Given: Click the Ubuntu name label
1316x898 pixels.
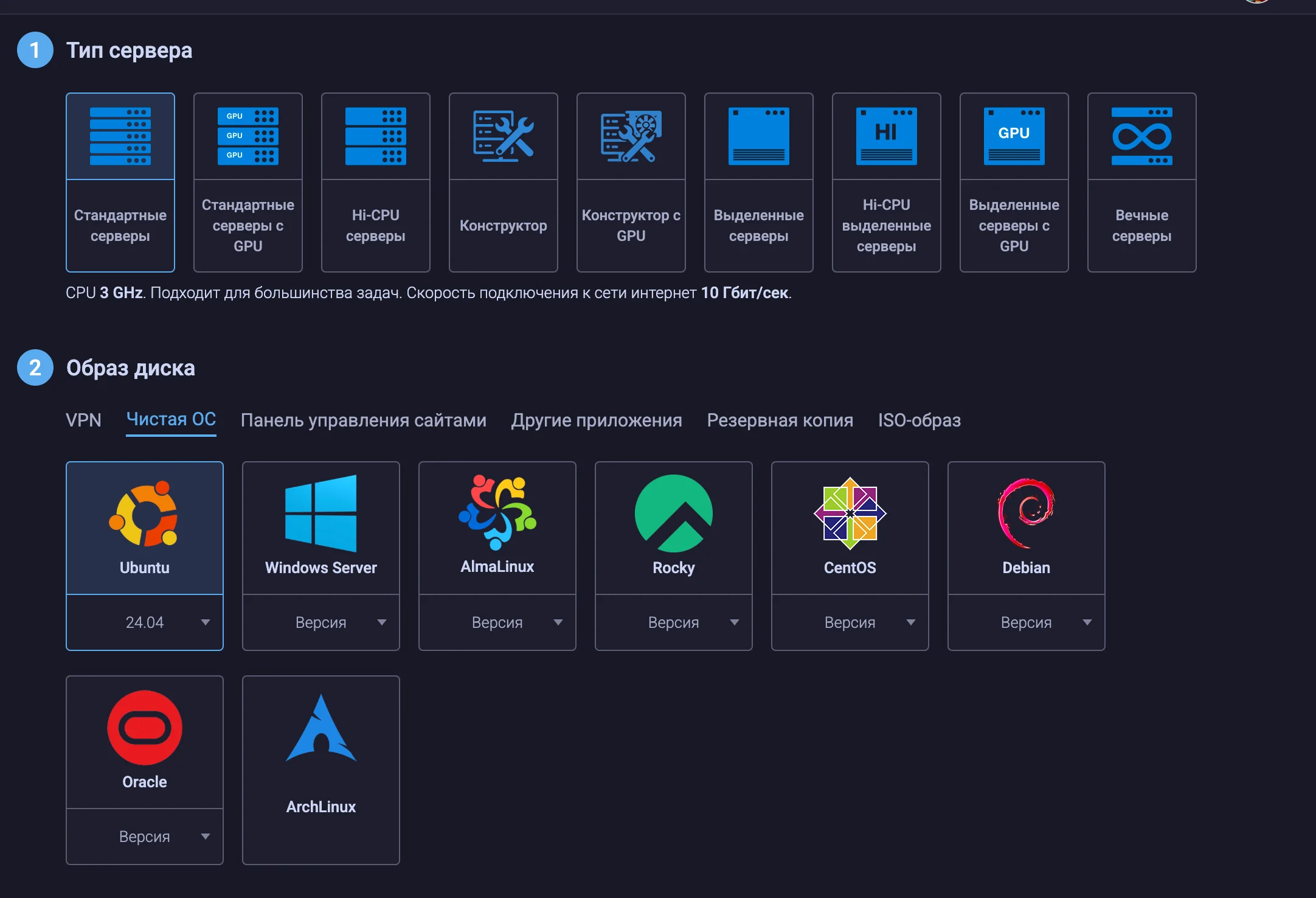Looking at the screenshot, I should tap(145, 568).
